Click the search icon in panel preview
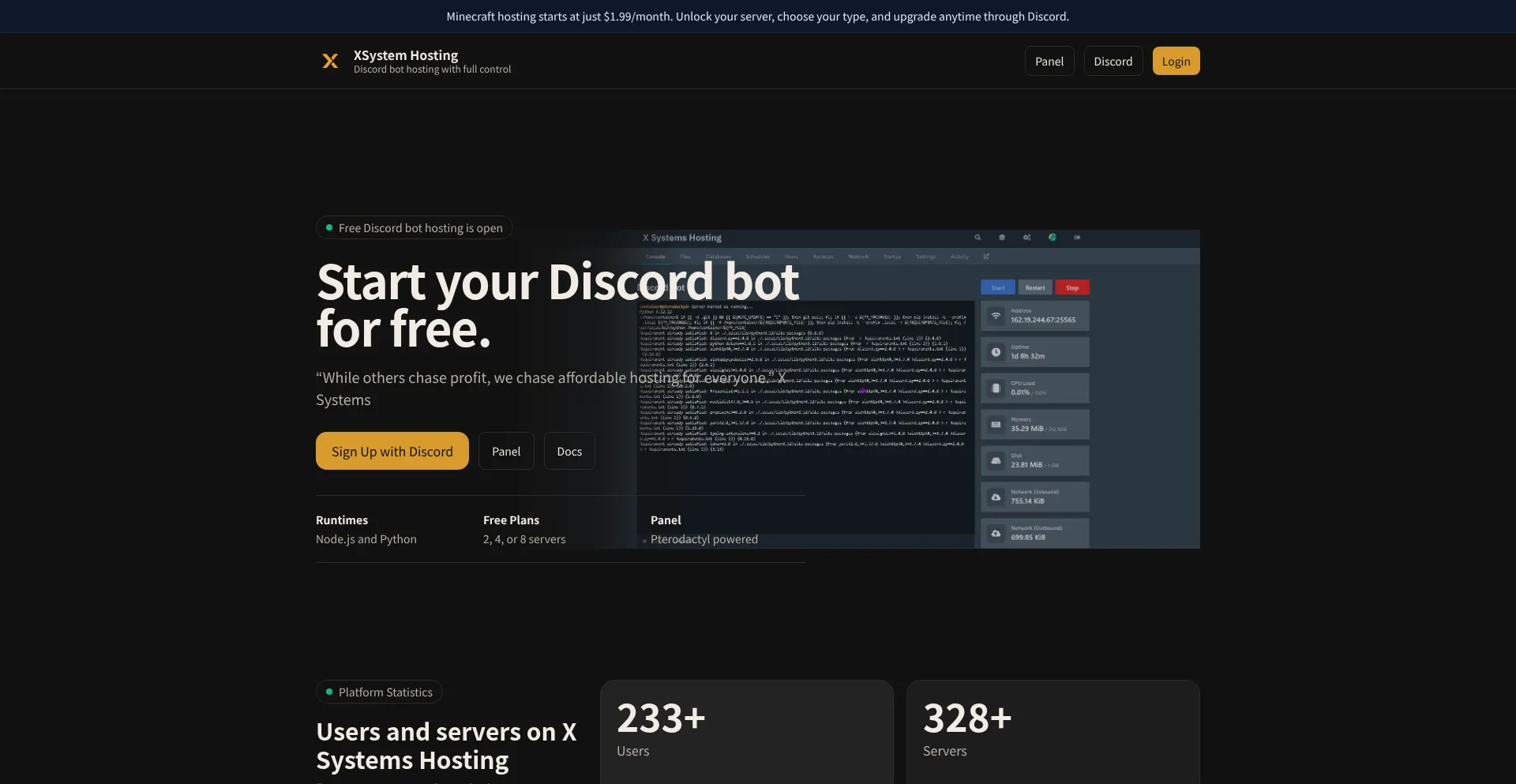This screenshot has height=784, width=1516. click(978, 237)
